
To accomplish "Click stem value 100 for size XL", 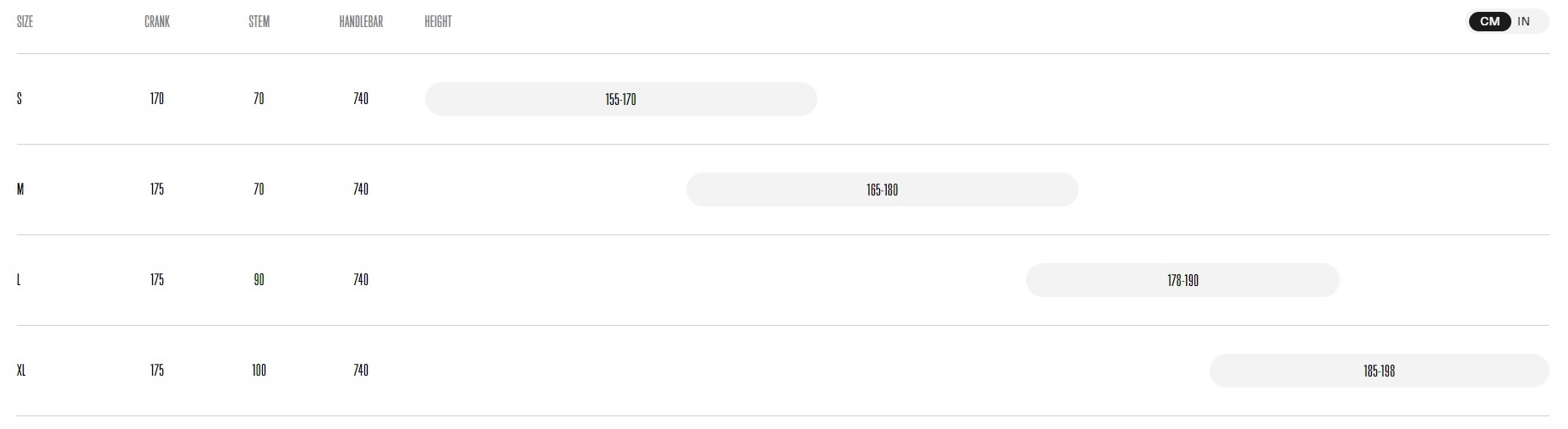I will coord(259,371).
